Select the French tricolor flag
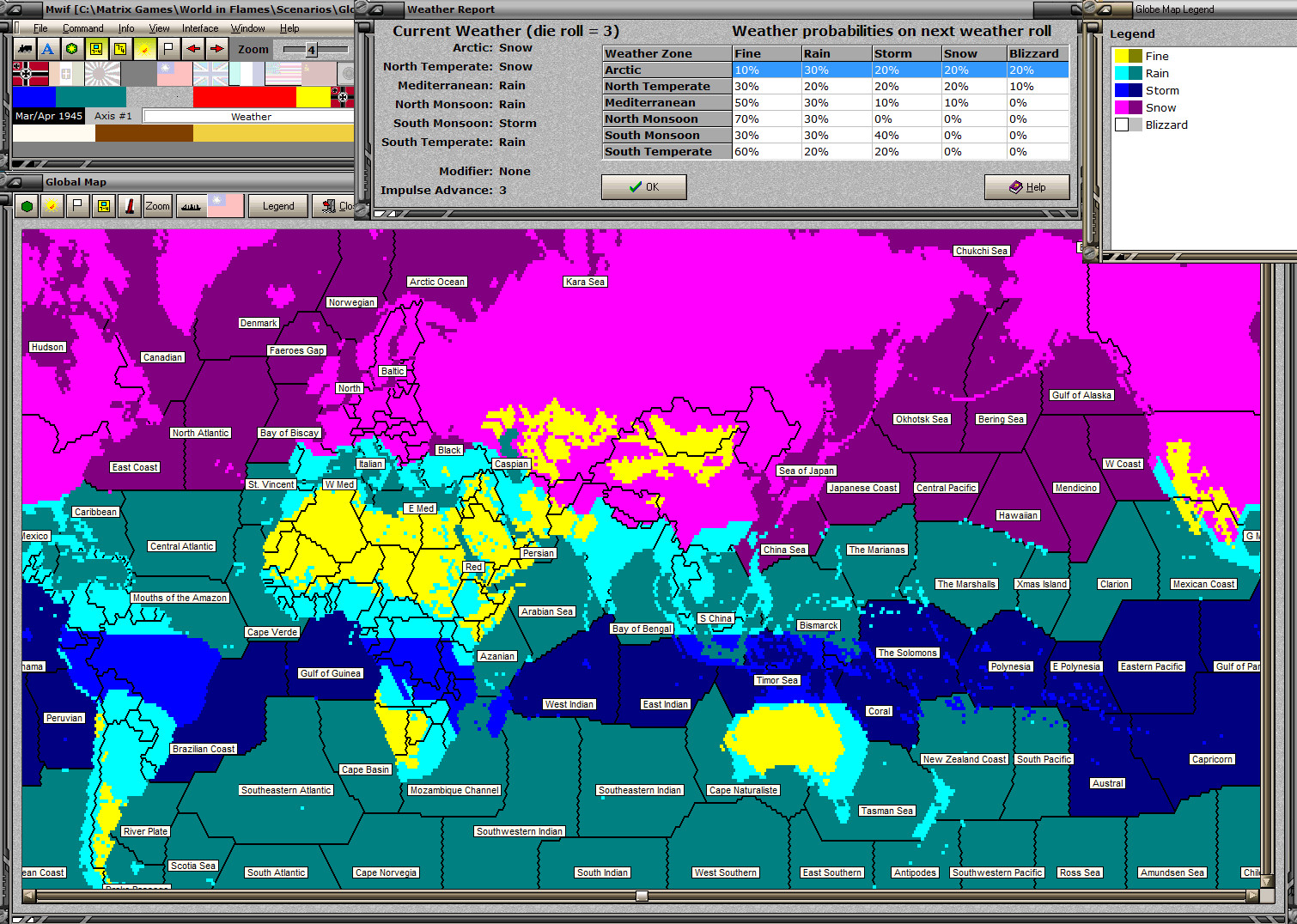The height and width of the screenshot is (924, 1297). (x=247, y=74)
